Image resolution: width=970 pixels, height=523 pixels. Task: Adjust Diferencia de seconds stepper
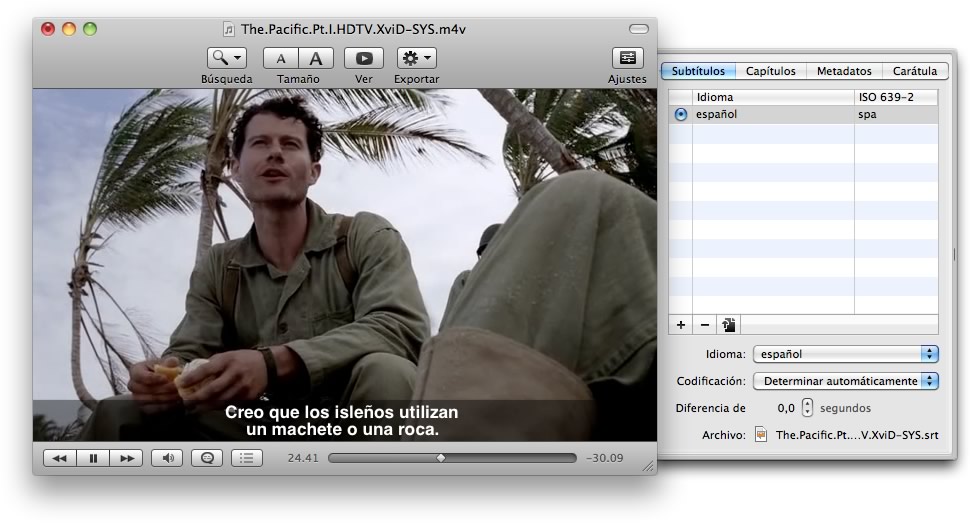(x=807, y=408)
